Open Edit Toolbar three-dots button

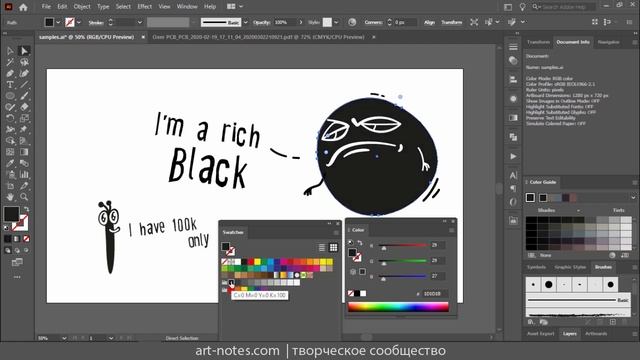17,277
